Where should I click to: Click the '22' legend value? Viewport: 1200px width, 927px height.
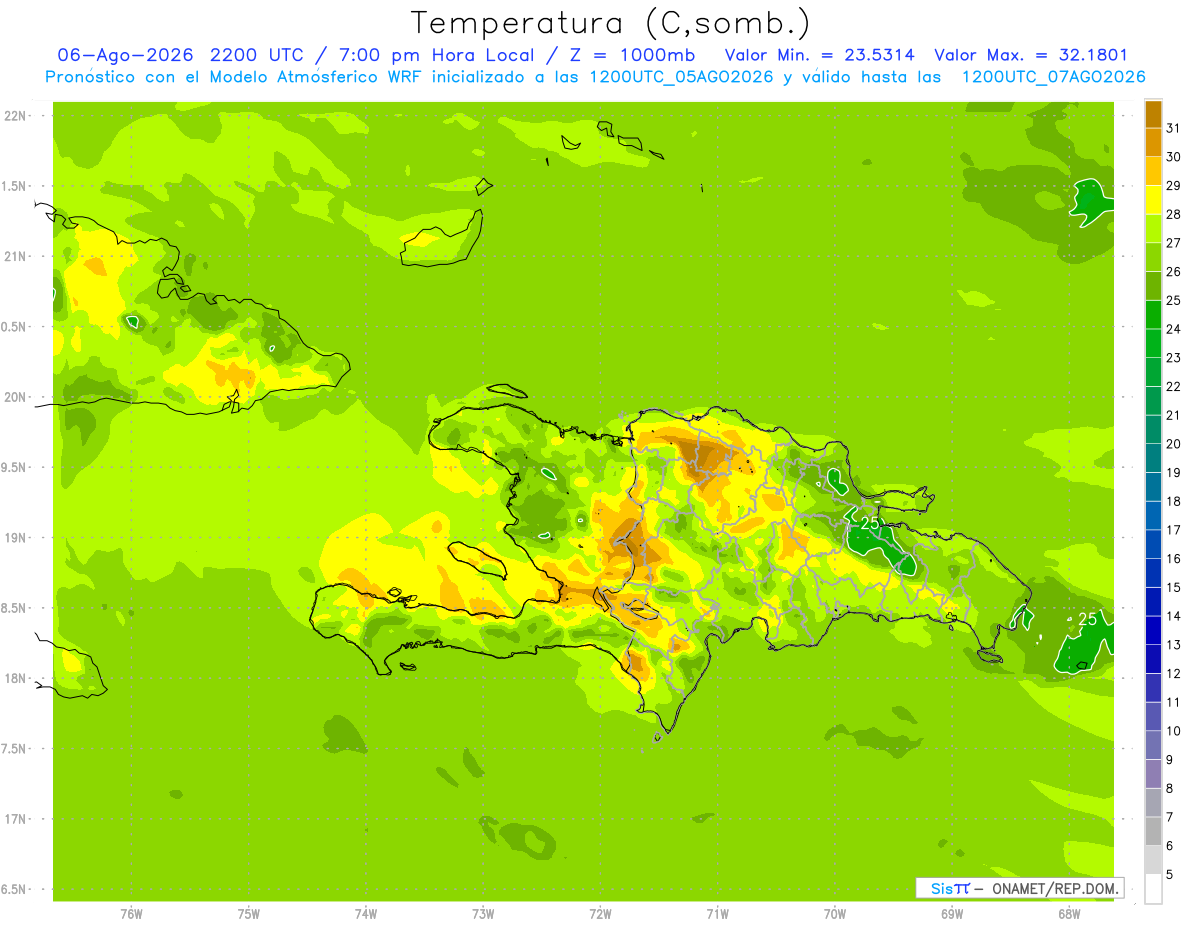pos(1174,387)
